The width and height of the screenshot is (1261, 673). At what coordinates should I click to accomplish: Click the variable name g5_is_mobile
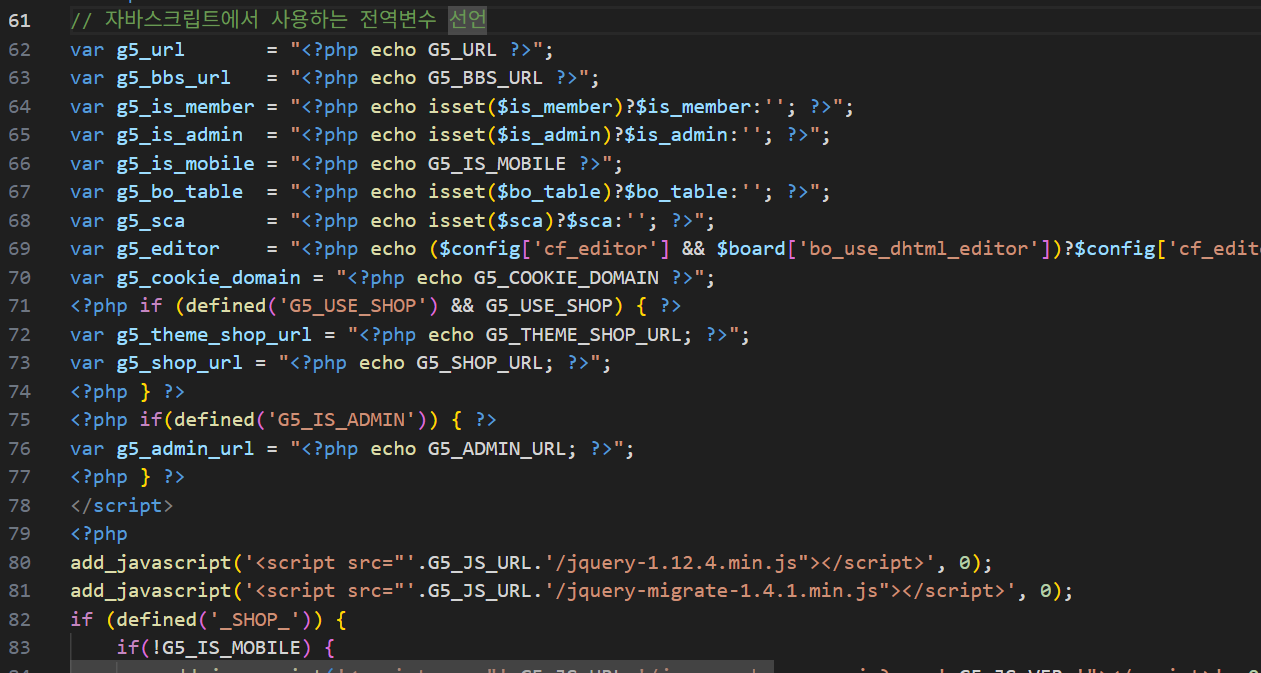185,163
